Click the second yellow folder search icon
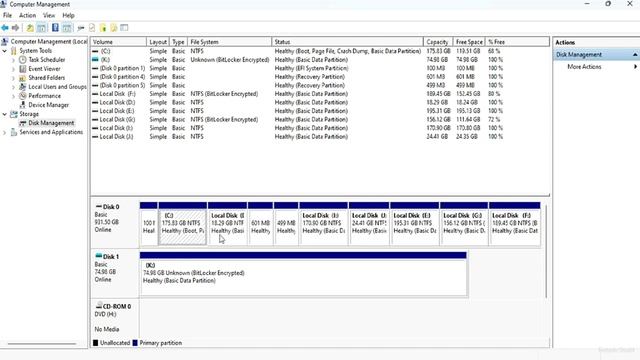The width and height of the screenshot is (640, 360). pyautogui.click(x=113, y=28)
